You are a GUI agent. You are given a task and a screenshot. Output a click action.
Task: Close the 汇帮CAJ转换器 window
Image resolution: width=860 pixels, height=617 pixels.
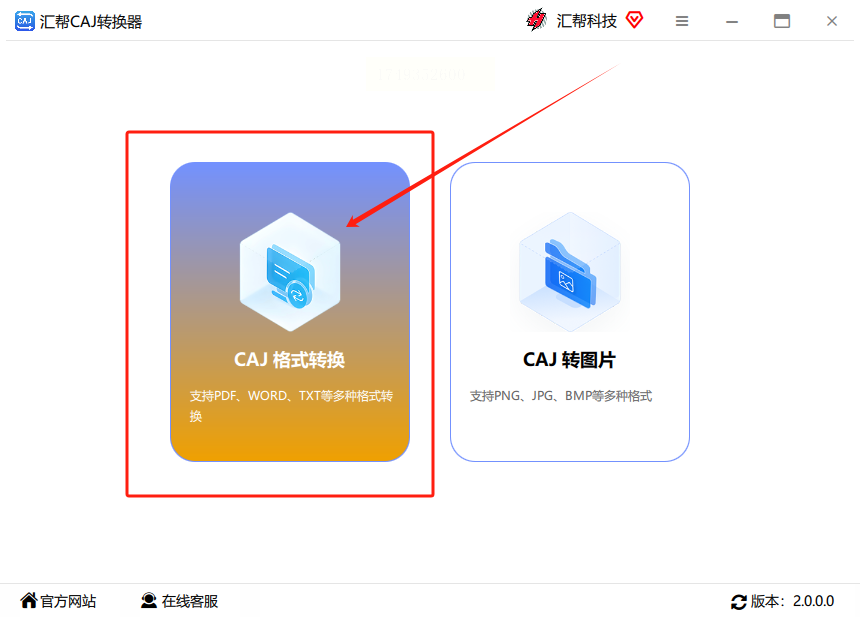coord(831,21)
